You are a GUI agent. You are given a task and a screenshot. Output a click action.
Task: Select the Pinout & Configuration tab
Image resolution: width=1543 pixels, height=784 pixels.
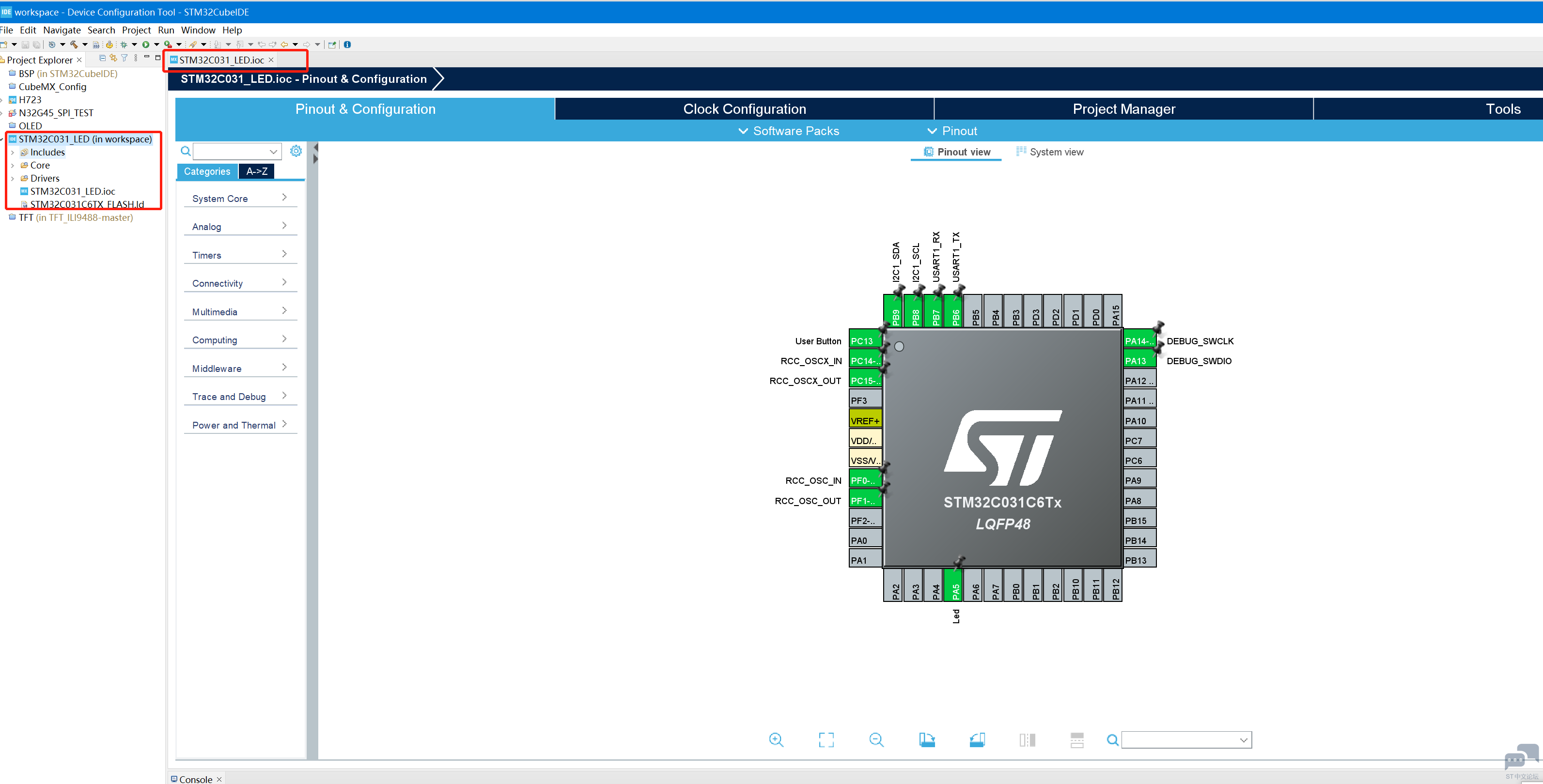click(x=365, y=109)
